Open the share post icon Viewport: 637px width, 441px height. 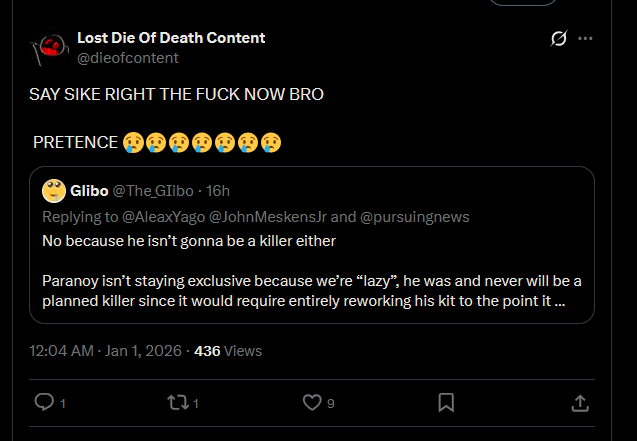point(579,402)
